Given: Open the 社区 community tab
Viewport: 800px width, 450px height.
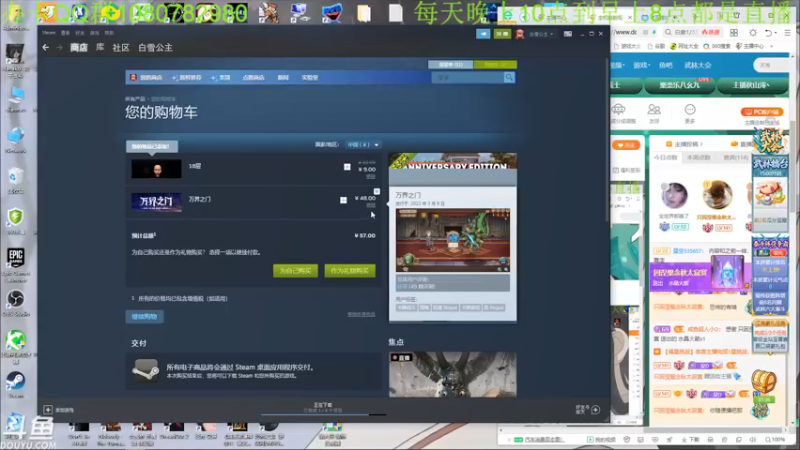Looking at the screenshot, I should [121, 47].
